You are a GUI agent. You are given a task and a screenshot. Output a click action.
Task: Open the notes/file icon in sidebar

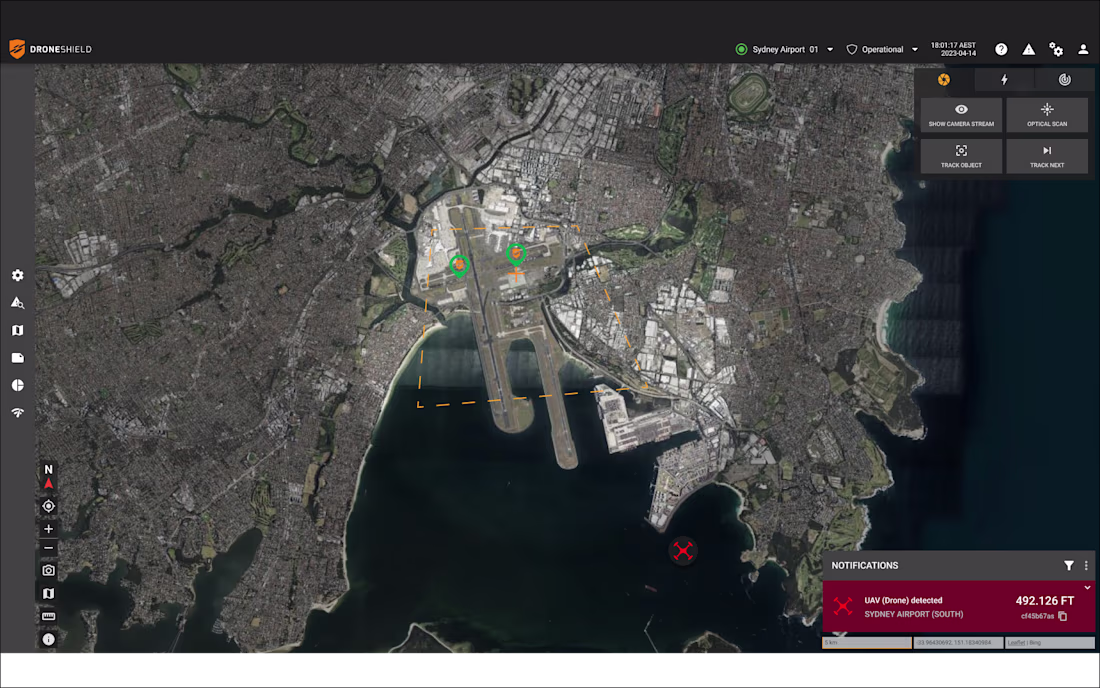[x=18, y=358]
